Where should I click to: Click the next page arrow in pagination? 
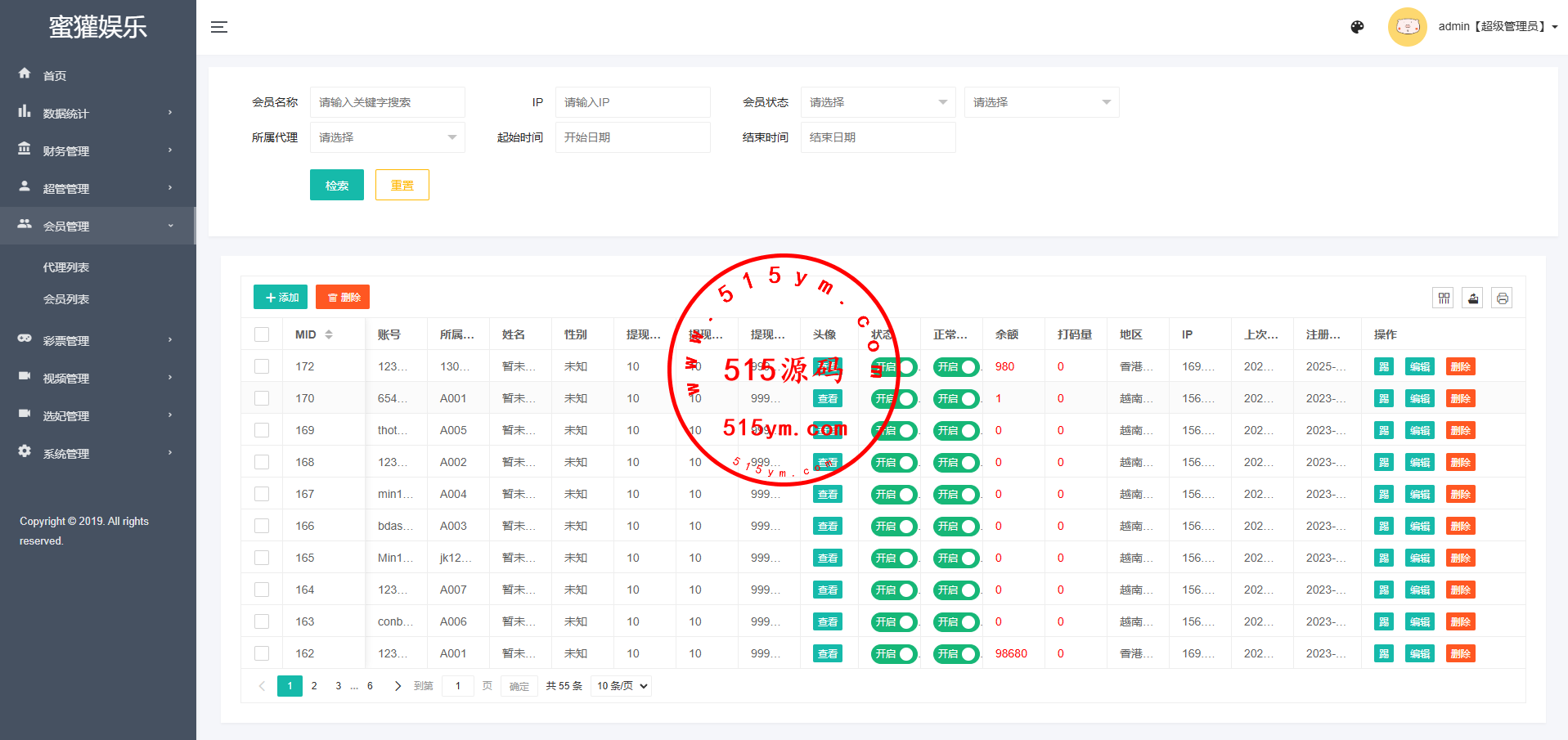pos(398,686)
